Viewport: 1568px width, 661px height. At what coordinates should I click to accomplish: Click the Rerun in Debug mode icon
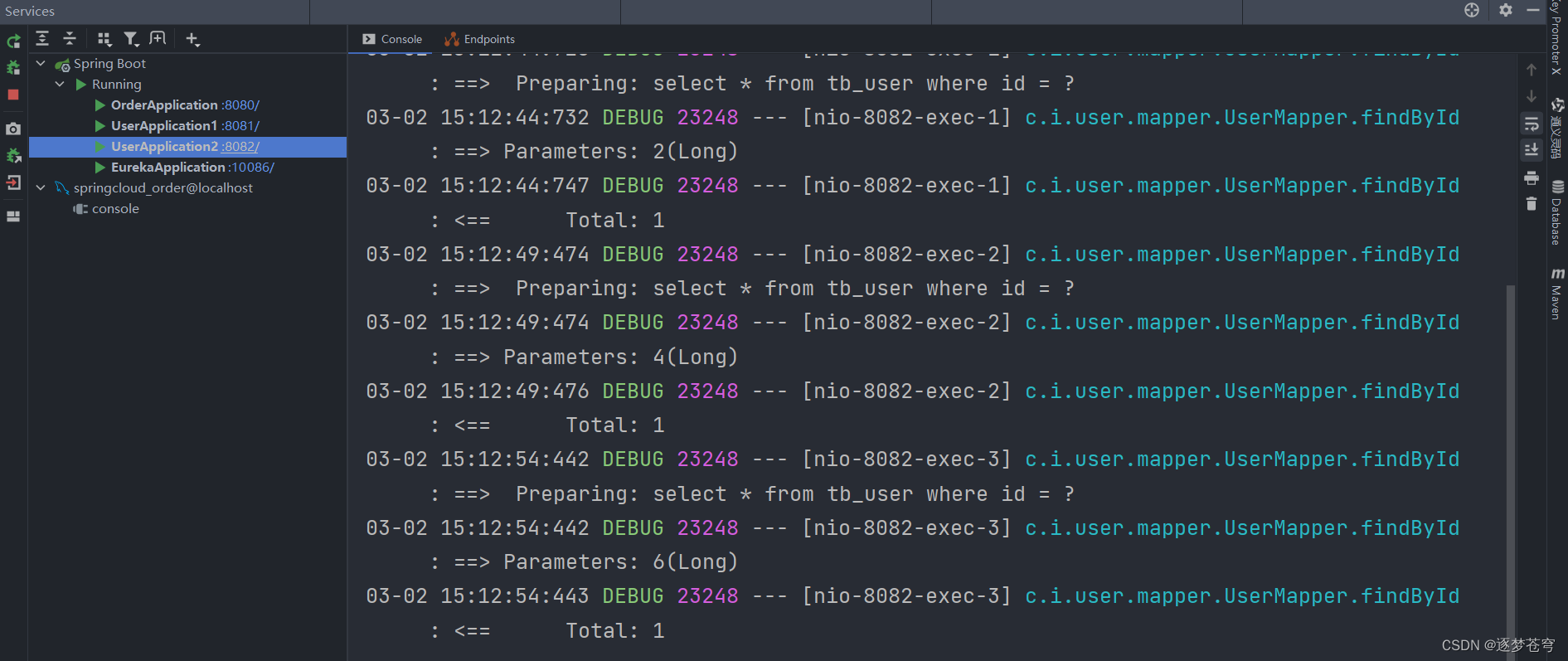point(13,67)
